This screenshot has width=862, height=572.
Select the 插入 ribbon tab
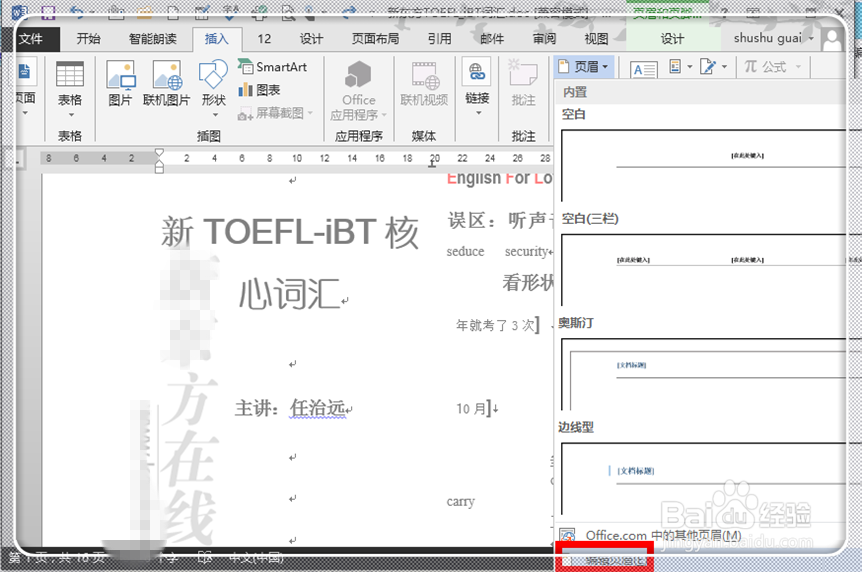(217, 38)
